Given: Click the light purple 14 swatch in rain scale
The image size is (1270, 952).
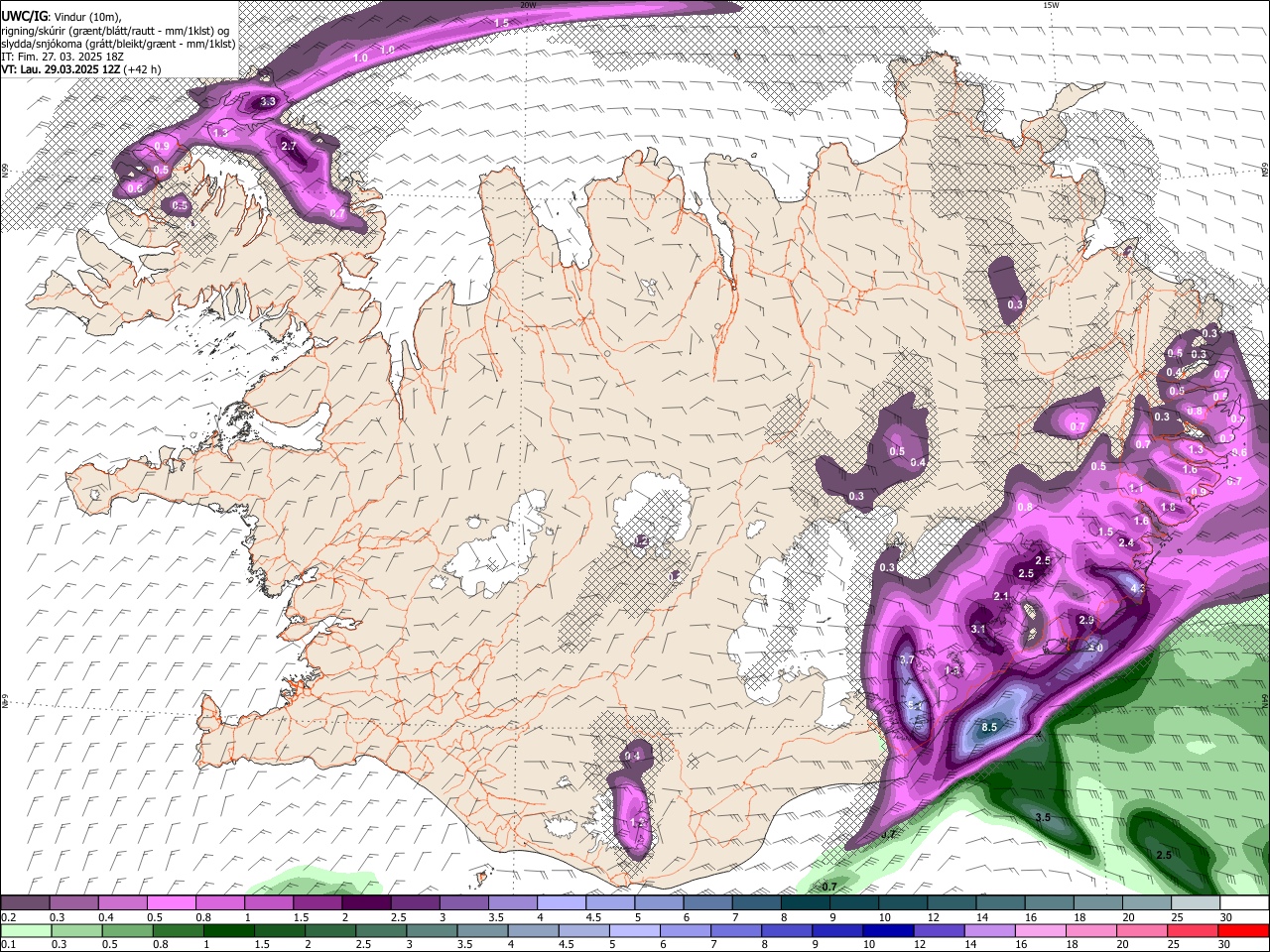Looking at the screenshot, I should pyautogui.click(x=989, y=930).
